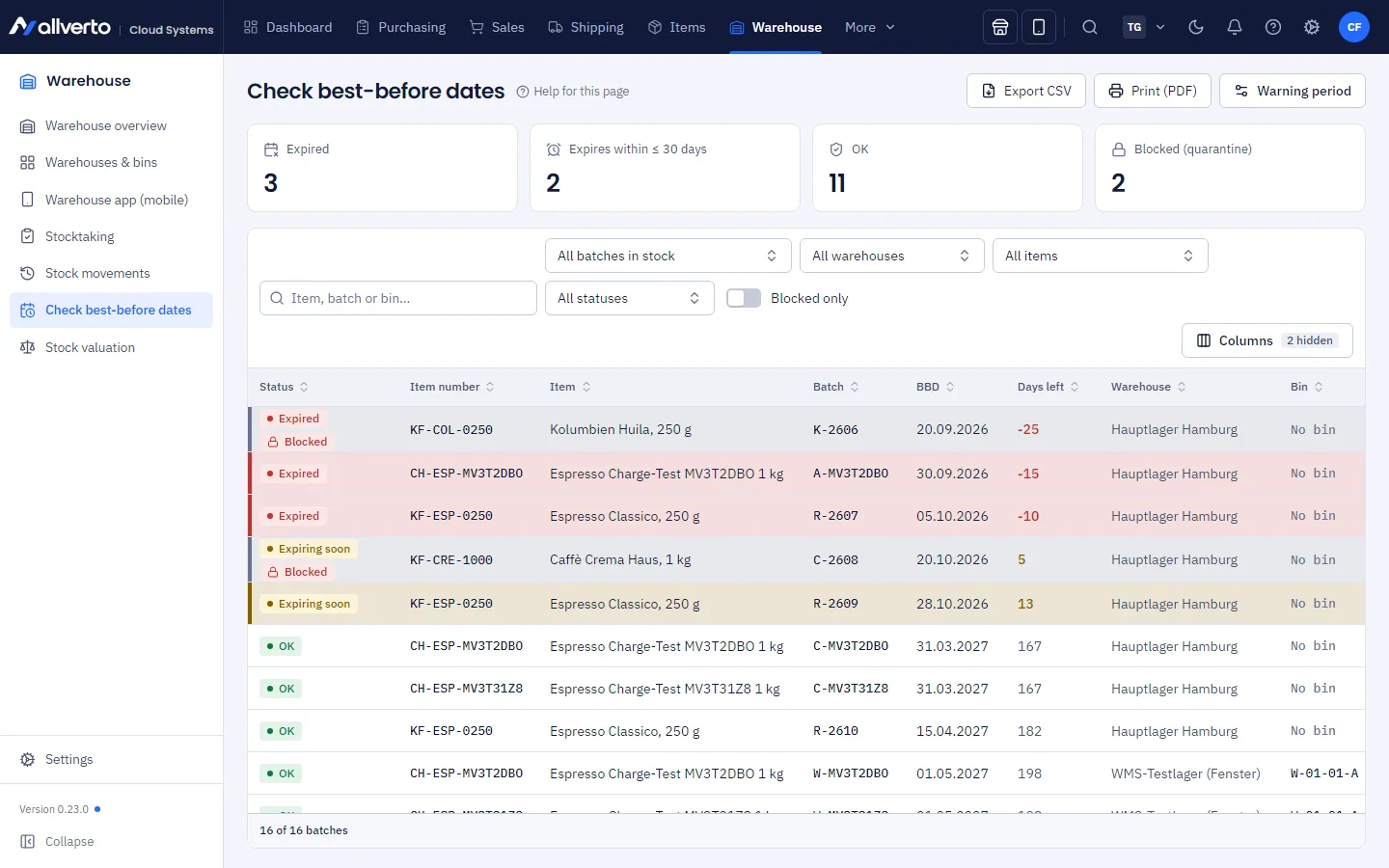The width and height of the screenshot is (1389, 868).
Task: Open the help question-mark icon in top bar
Action: 1273,27
